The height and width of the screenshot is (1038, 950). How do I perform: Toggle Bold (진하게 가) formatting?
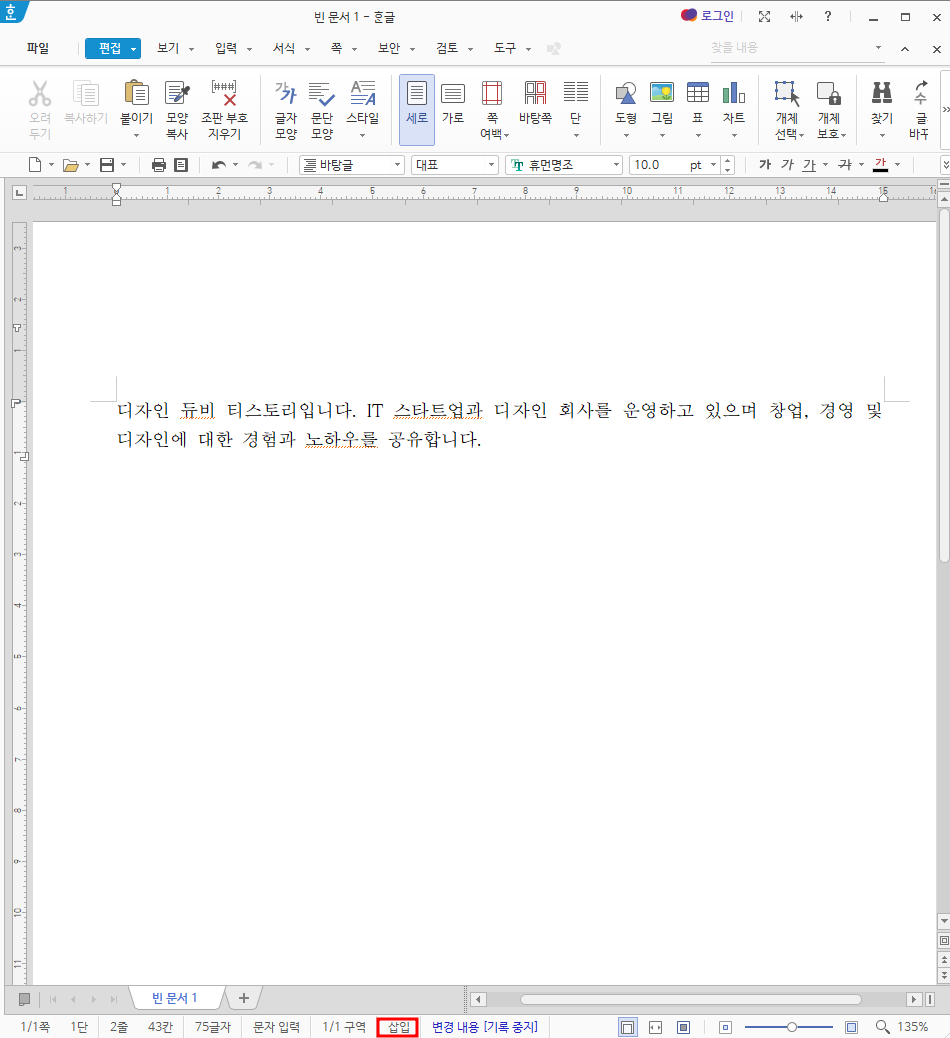[x=765, y=165]
